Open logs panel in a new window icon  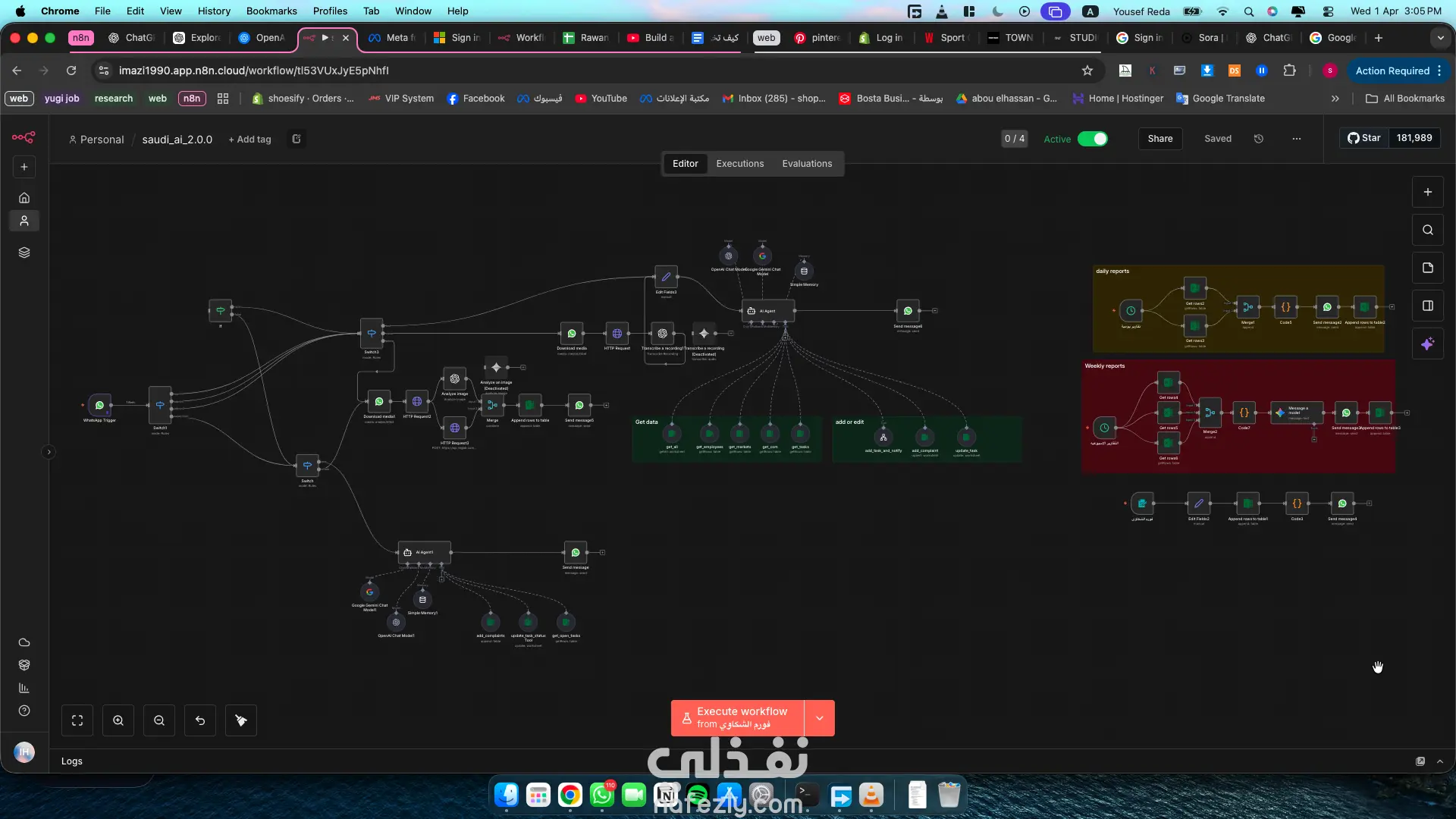[1420, 761]
